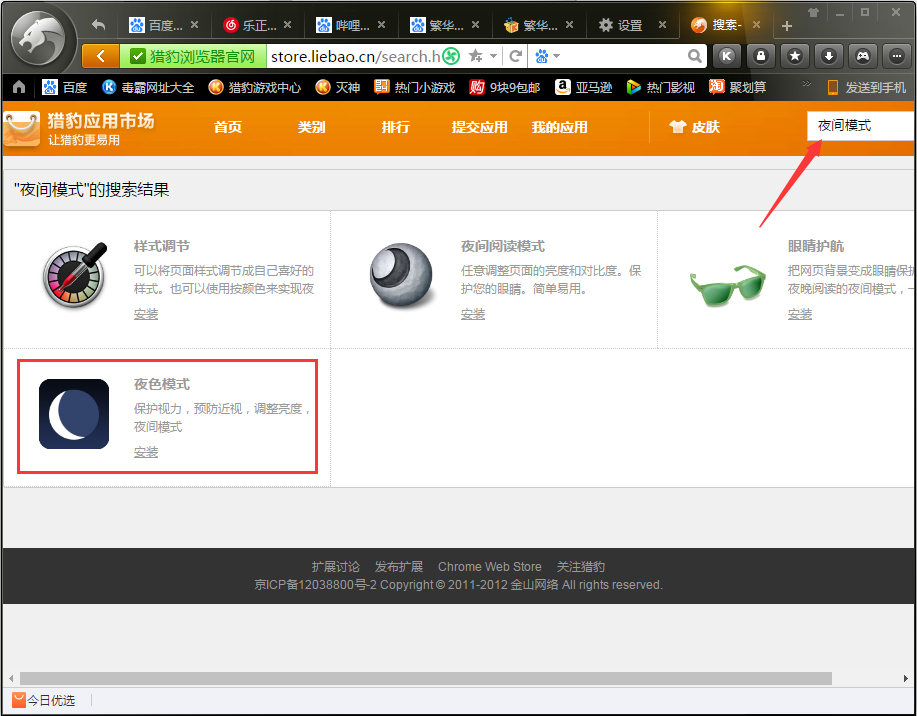Viewport: 917px width, 716px height.
Task: Click the home icon on the bookmarks bar
Action: coord(17,87)
